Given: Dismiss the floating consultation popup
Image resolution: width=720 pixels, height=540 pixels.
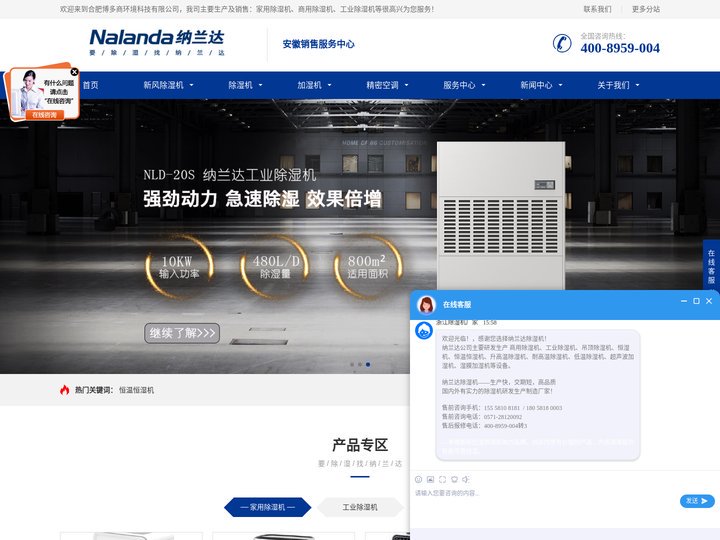Looking at the screenshot, I should [x=74, y=72].
